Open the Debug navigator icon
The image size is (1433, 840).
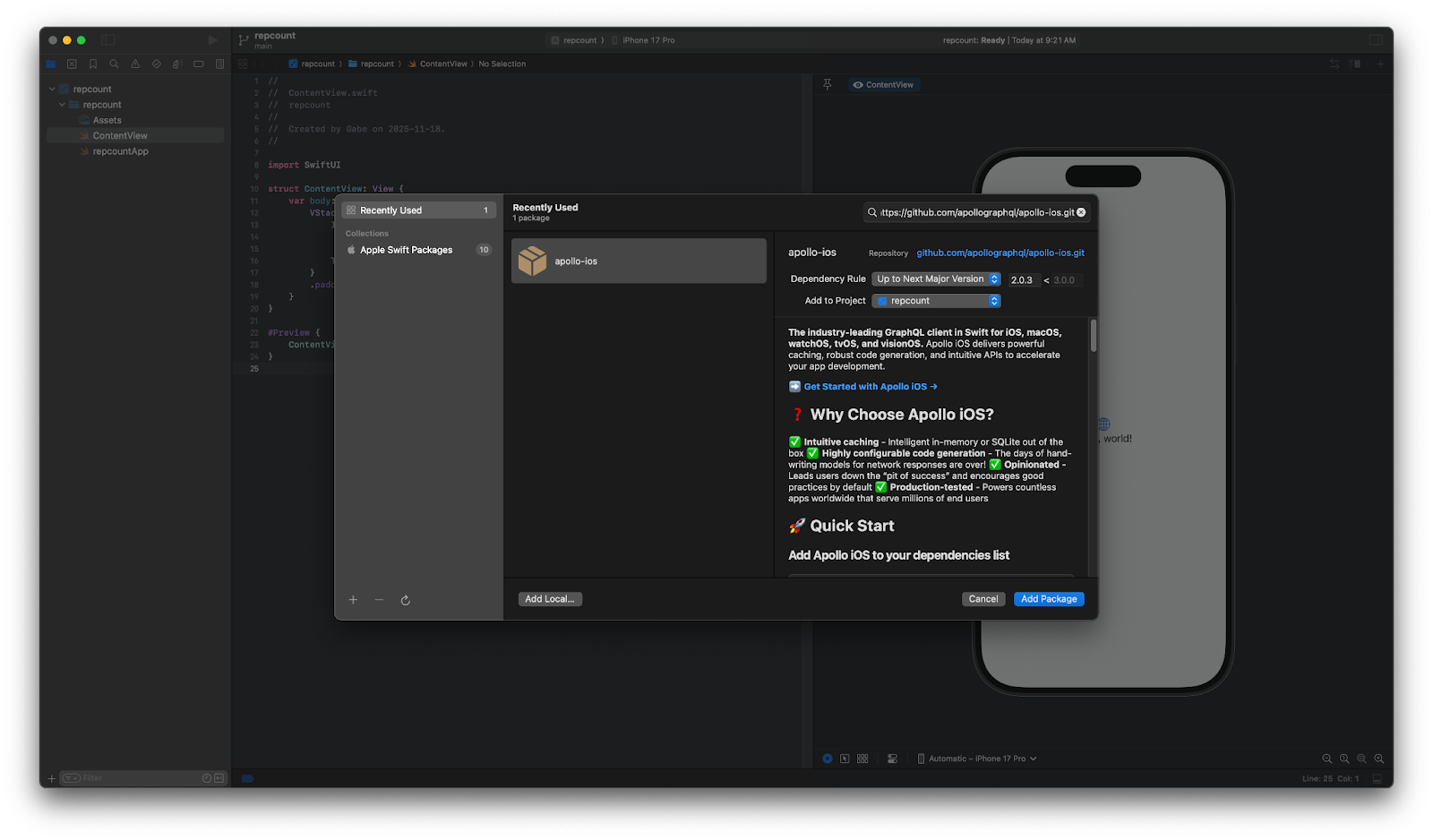(x=177, y=64)
